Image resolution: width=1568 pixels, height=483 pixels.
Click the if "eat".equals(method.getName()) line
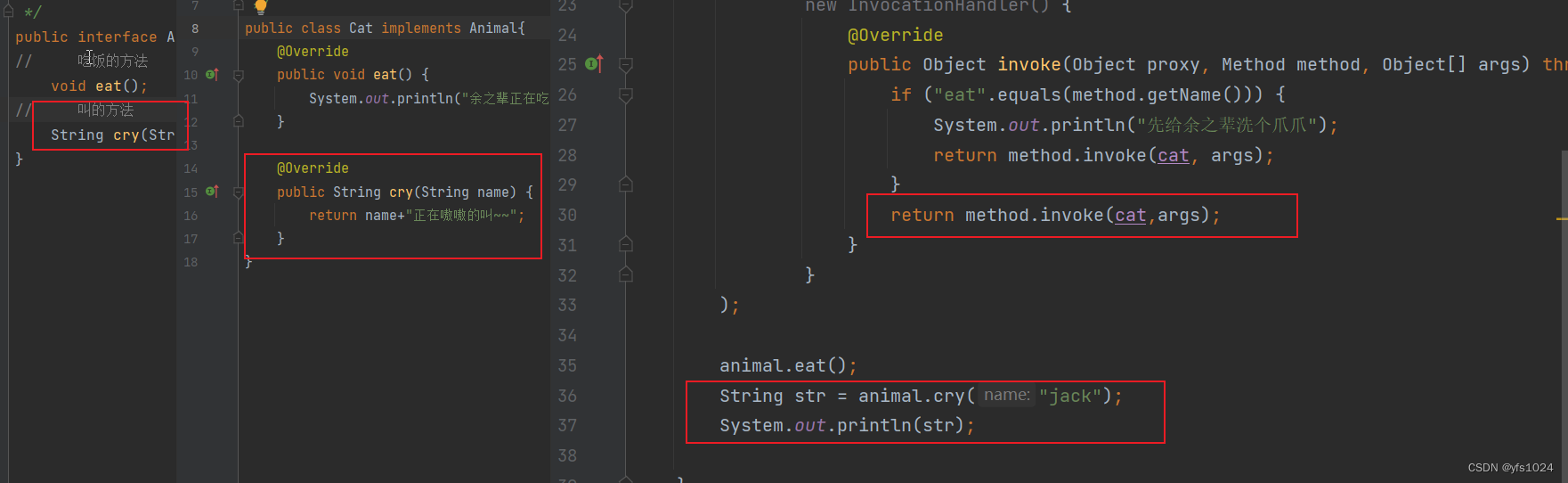(x=1088, y=94)
